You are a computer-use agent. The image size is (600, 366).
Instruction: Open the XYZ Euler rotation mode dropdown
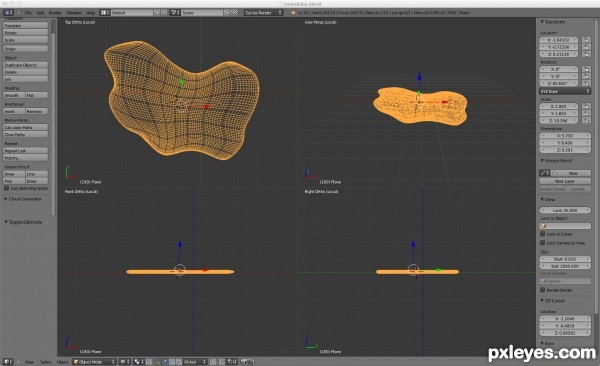pos(565,92)
